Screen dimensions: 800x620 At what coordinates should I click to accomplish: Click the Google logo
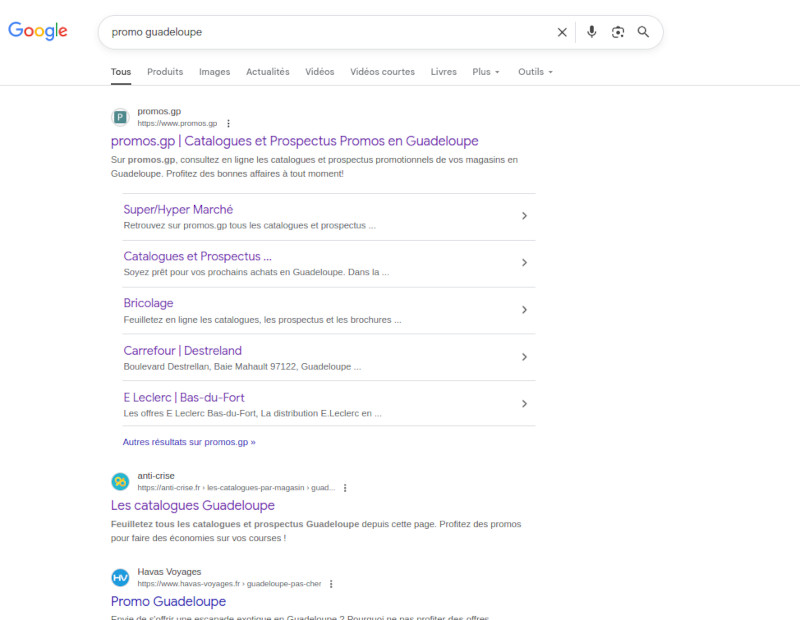pyautogui.click(x=38, y=31)
